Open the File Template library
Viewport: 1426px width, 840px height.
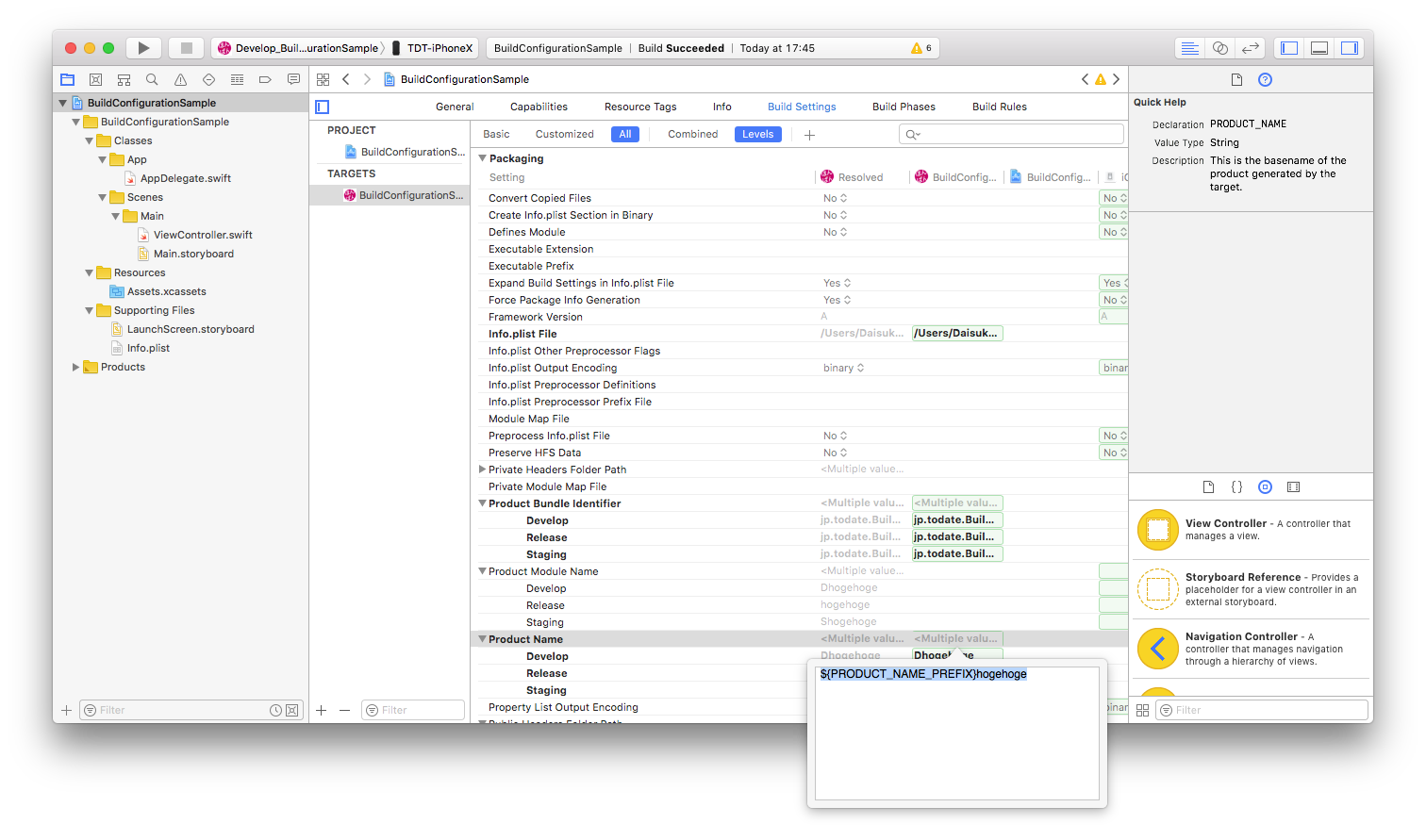point(1209,486)
